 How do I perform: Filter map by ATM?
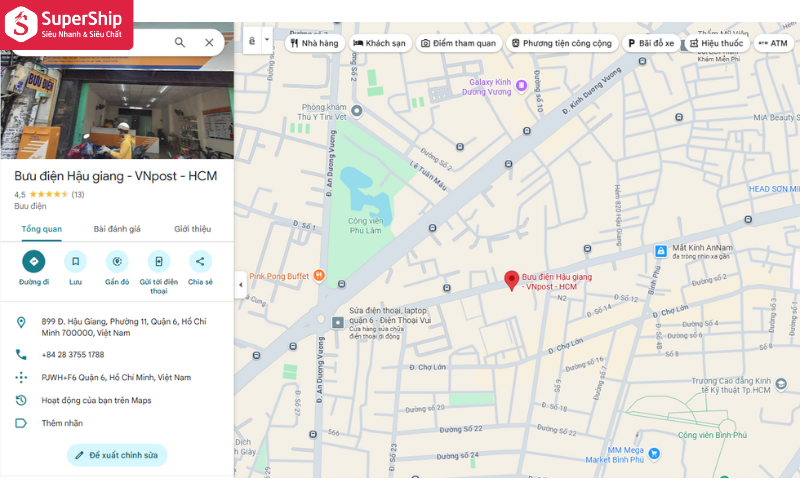pyautogui.click(x=773, y=43)
